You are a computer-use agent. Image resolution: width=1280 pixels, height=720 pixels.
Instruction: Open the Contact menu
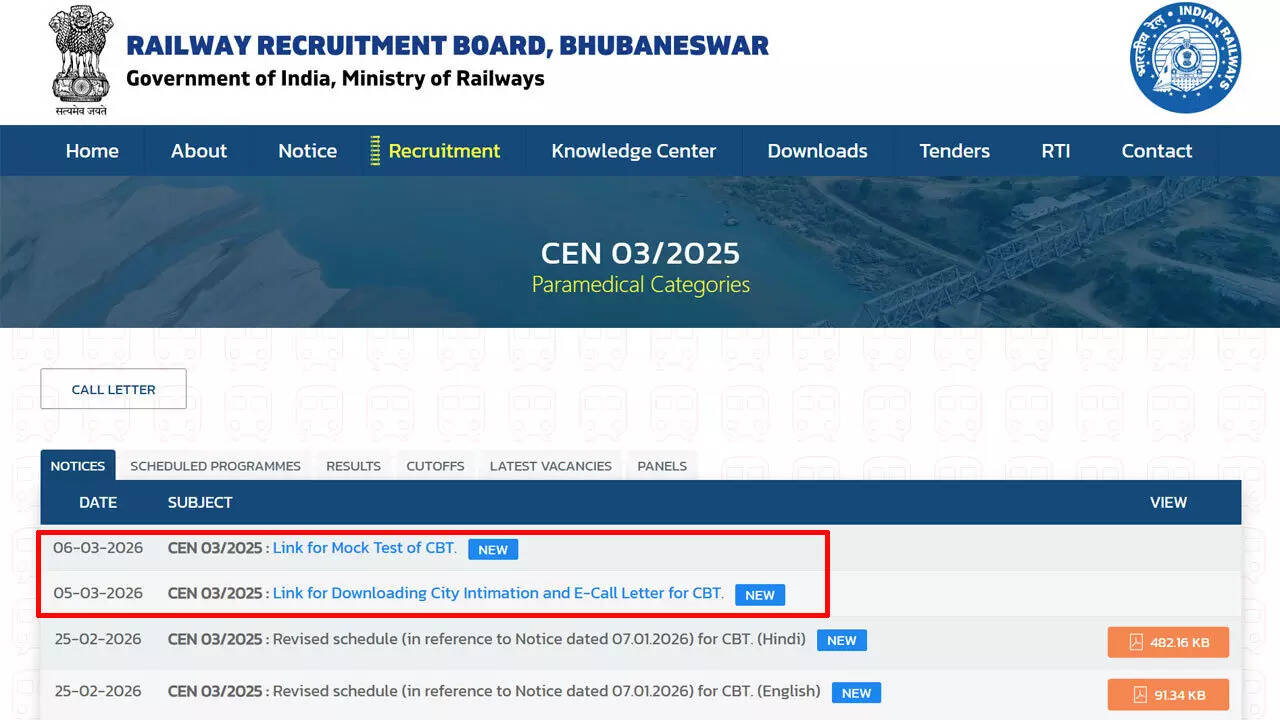click(1157, 151)
